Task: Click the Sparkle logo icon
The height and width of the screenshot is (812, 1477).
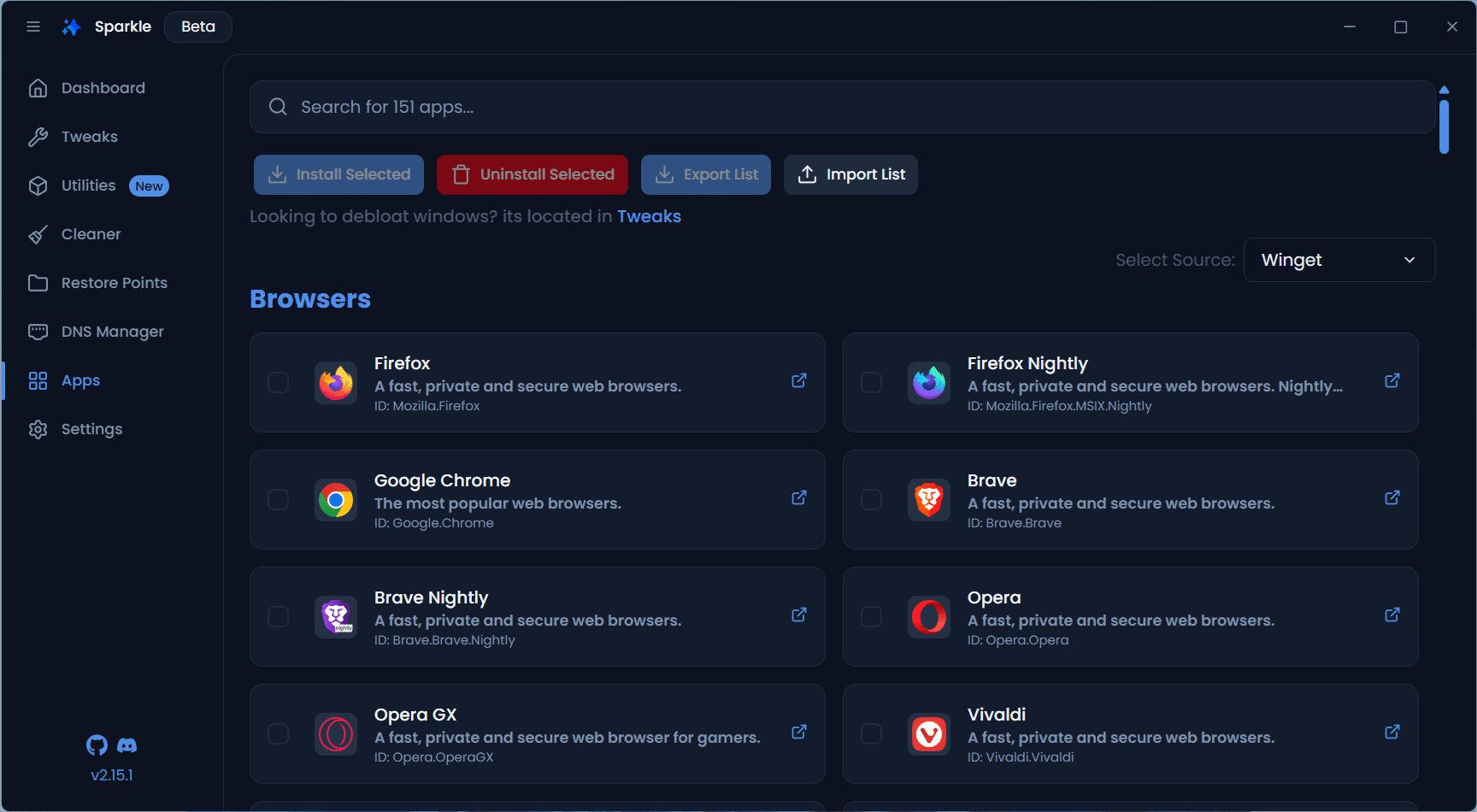Action: point(72,26)
